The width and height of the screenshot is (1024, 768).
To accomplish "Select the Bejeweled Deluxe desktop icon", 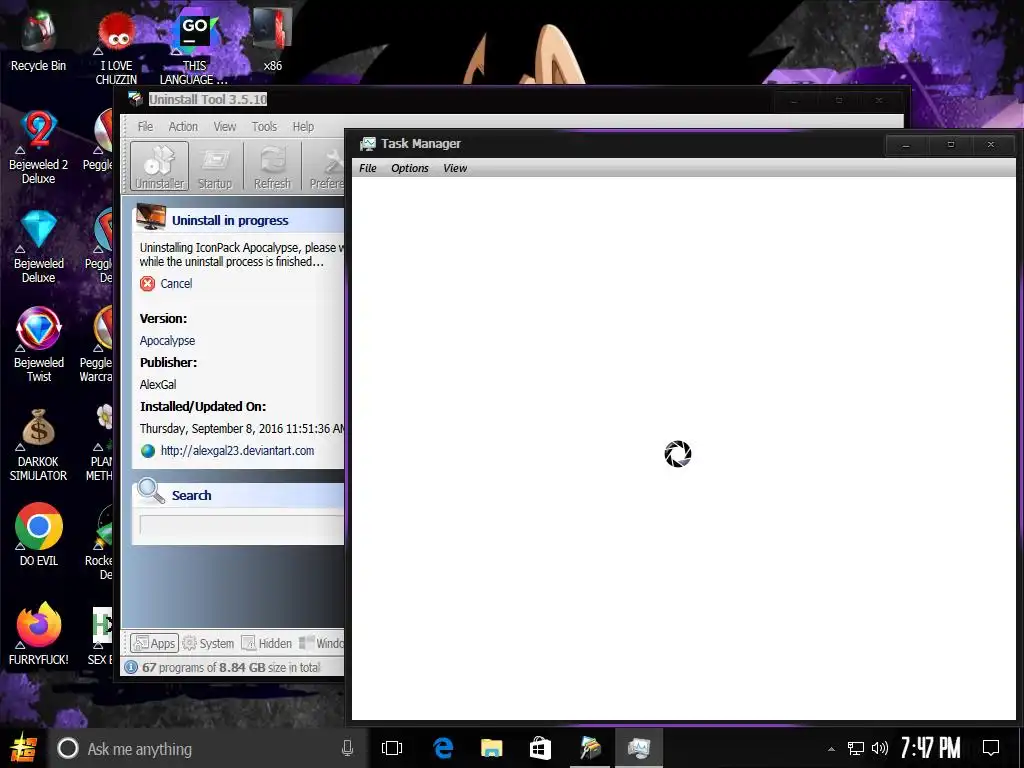I will 39,247.
